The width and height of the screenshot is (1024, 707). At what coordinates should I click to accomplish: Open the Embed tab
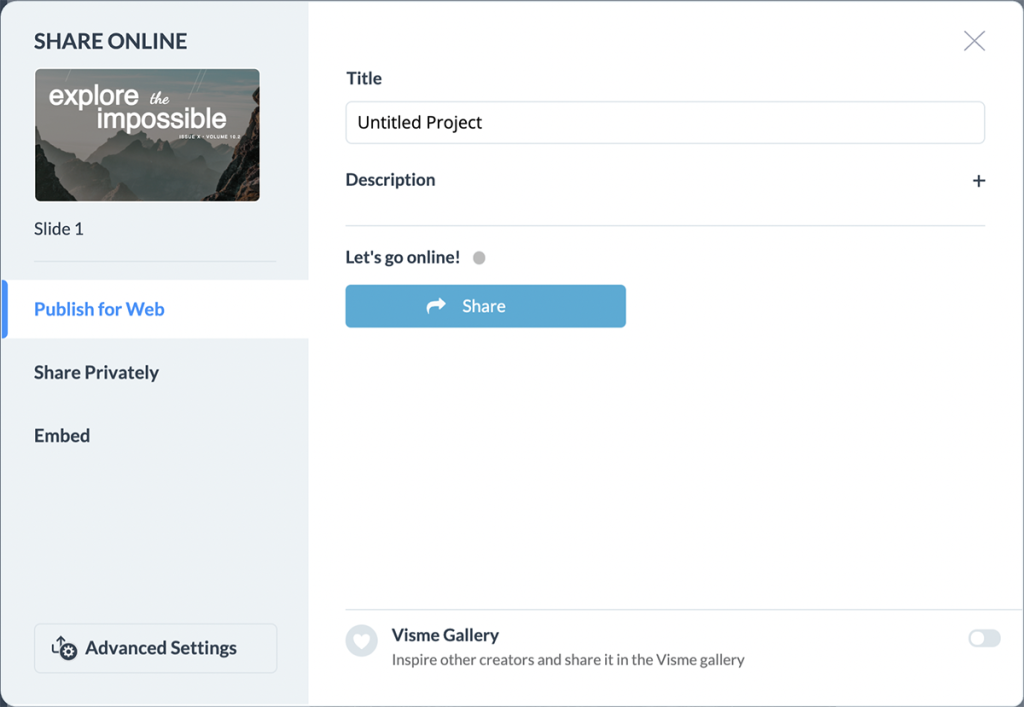point(61,435)
